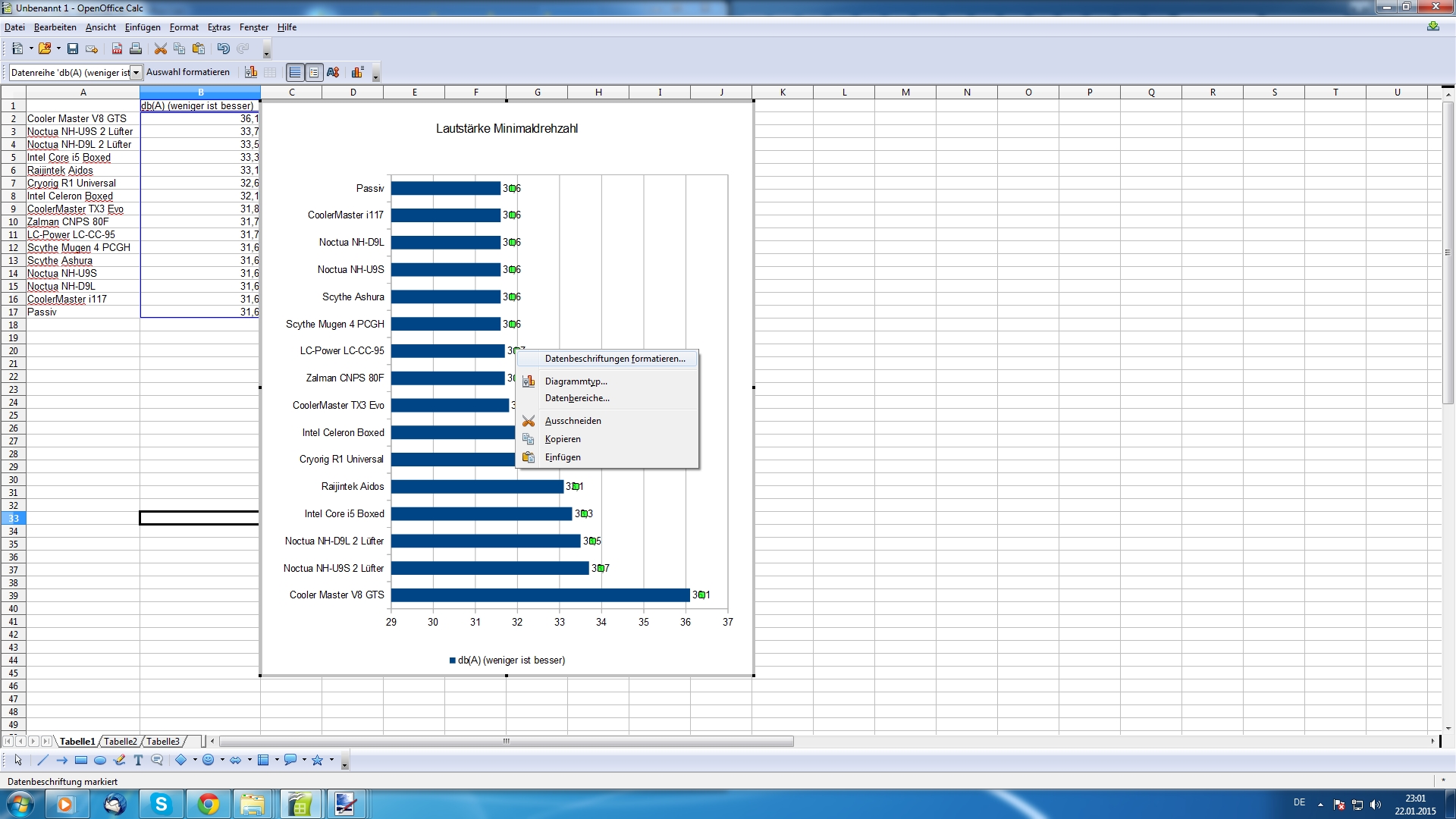Click the Scale Text icon

tap(333, 72)
